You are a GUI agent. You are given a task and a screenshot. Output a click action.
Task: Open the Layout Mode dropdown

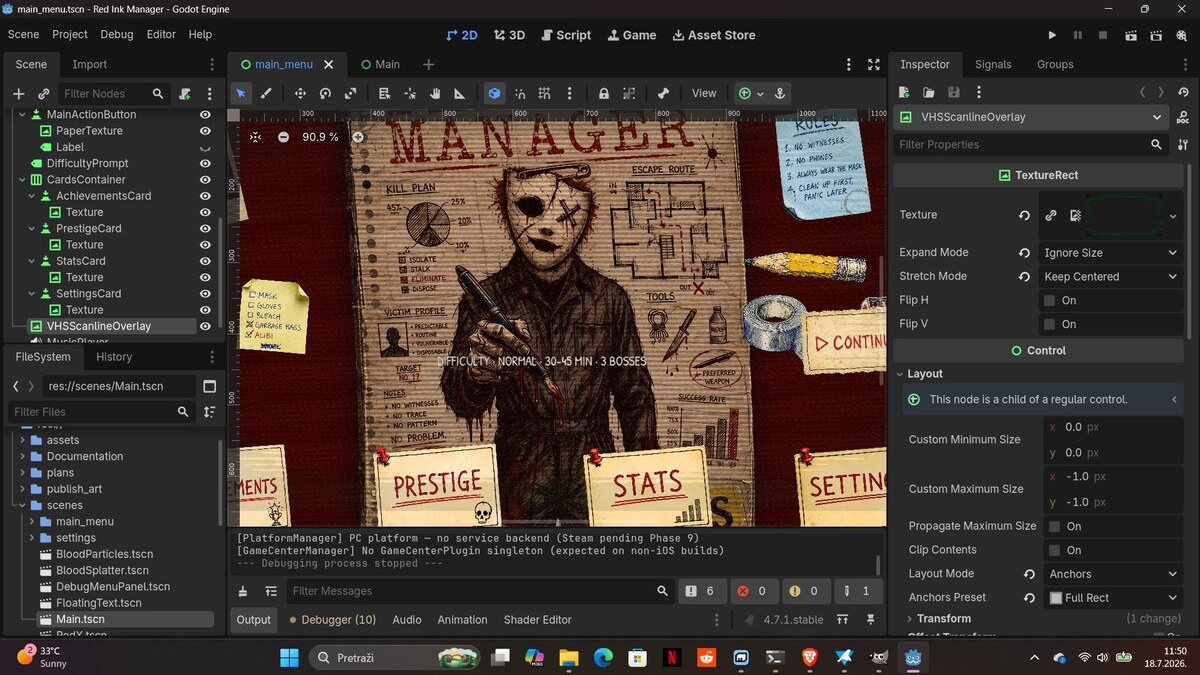tap(1113, 574)
